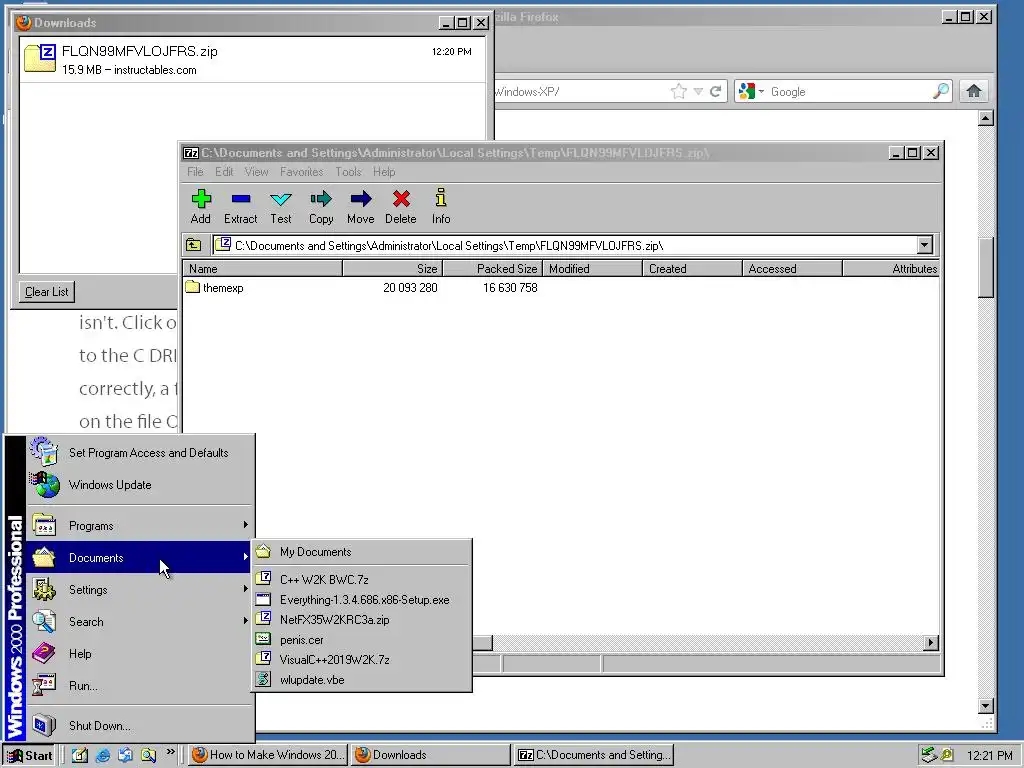1024x768 pixels.
Task: Go up one folder level in 7-Zip
Action: tap(194, 246)
